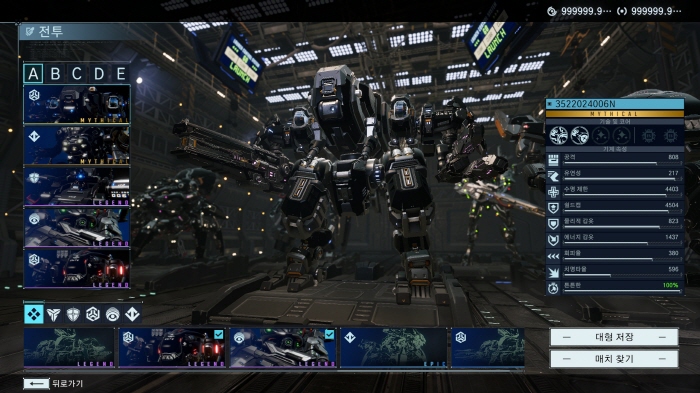Select the all-classes diamond filter icon
The height and width of the screenshot is (393, 700).
tap(33, 314)
